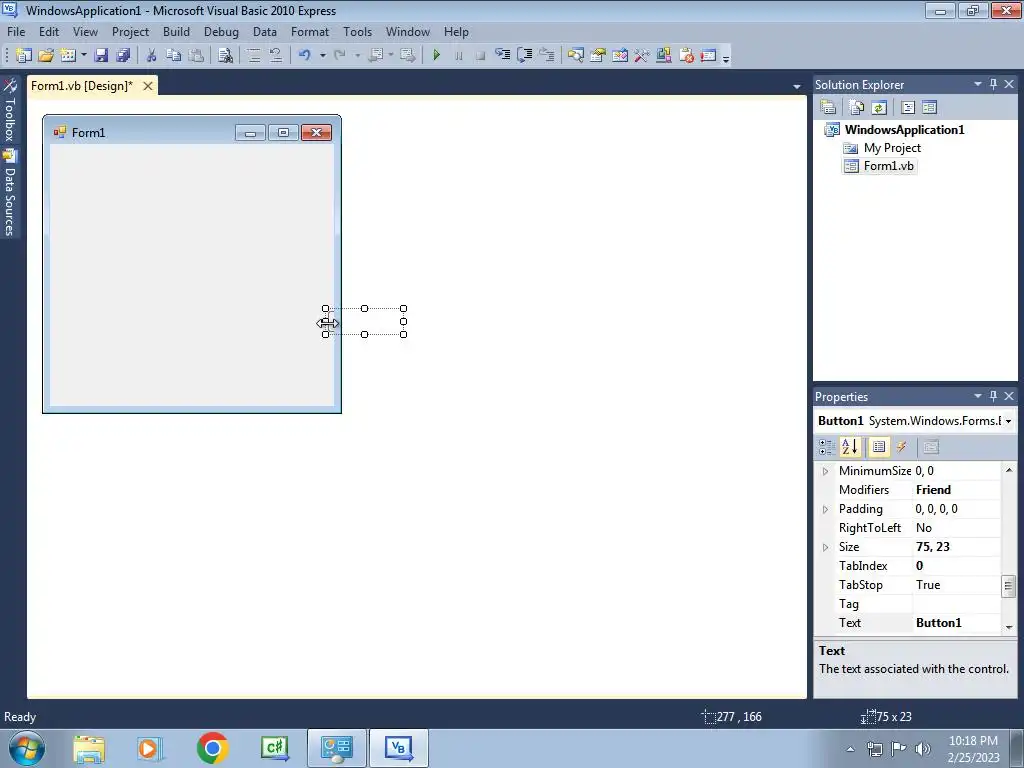The width and height of the screenshot is (1024, 768).
Task: Click the Save All toolbar icon
Action: tap(123, 56)
